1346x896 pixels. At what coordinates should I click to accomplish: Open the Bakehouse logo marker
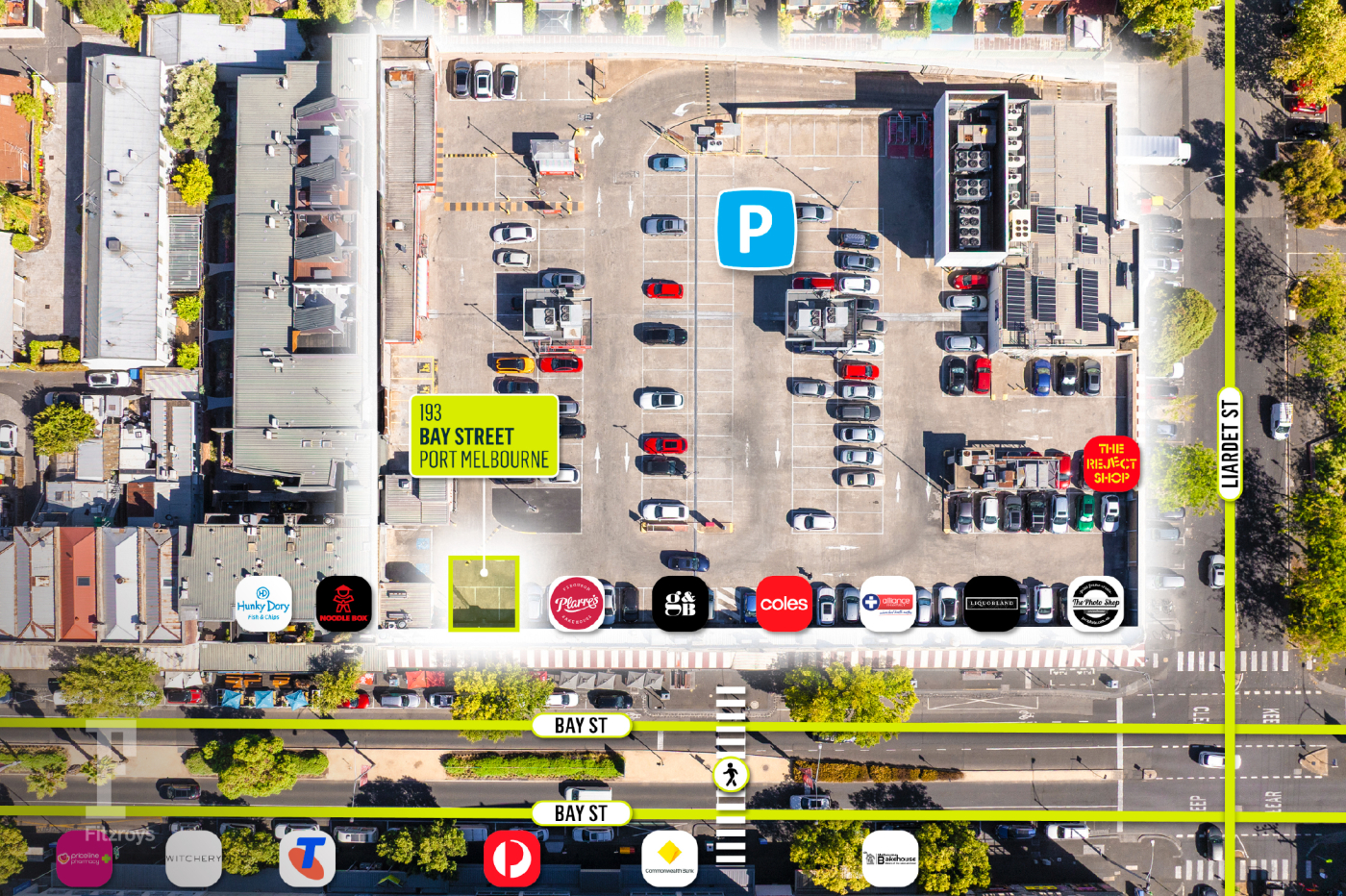click(x=890, y=858)
